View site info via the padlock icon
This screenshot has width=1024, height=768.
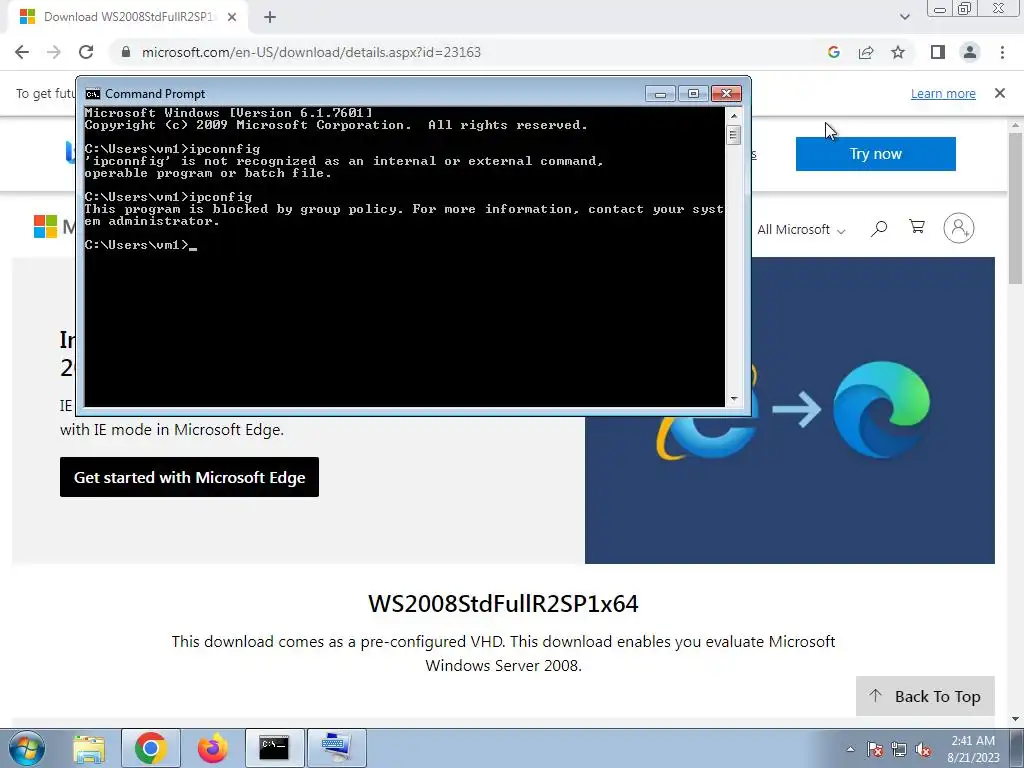coord(126,52)
